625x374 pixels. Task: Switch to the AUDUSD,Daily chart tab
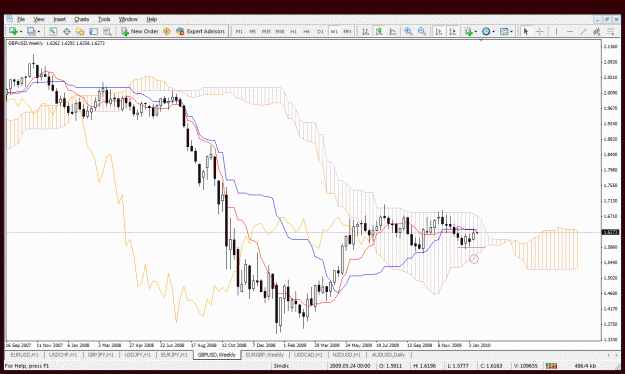pyautogui.click(x=388, y=355)
